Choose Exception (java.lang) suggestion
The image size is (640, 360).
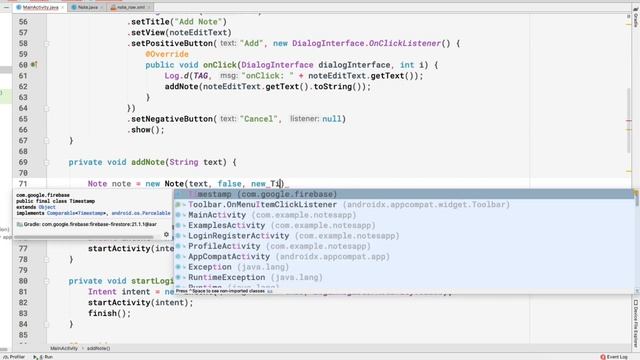[404, 267]
